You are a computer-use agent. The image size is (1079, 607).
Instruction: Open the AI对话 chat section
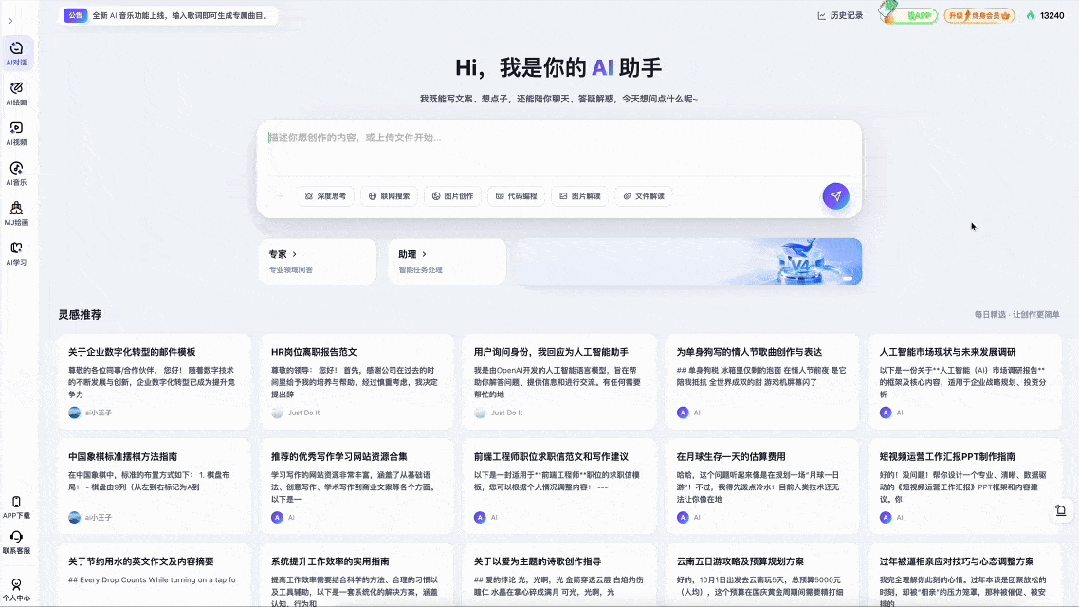coord(17,53)
